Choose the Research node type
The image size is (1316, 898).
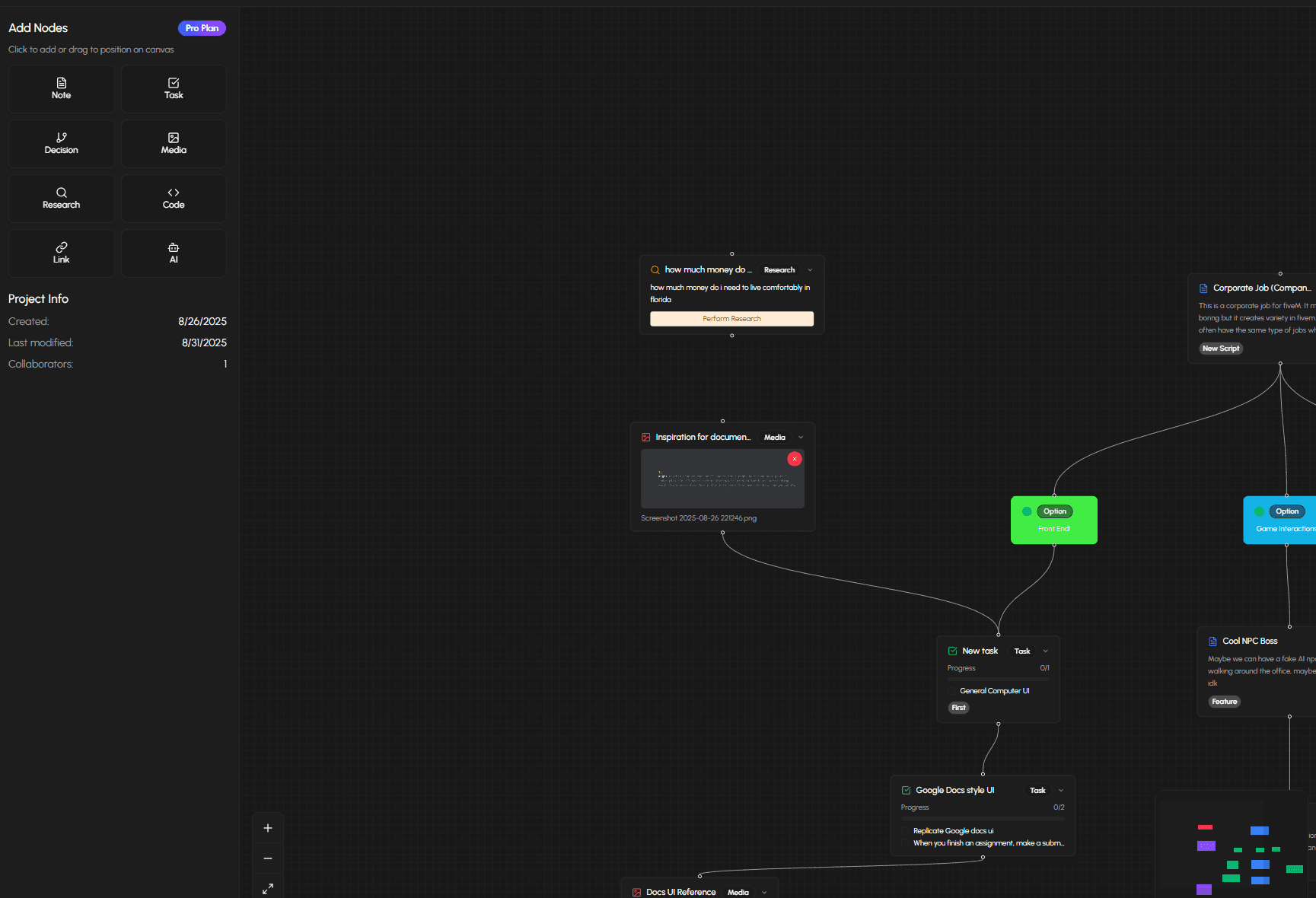point(61,198)
